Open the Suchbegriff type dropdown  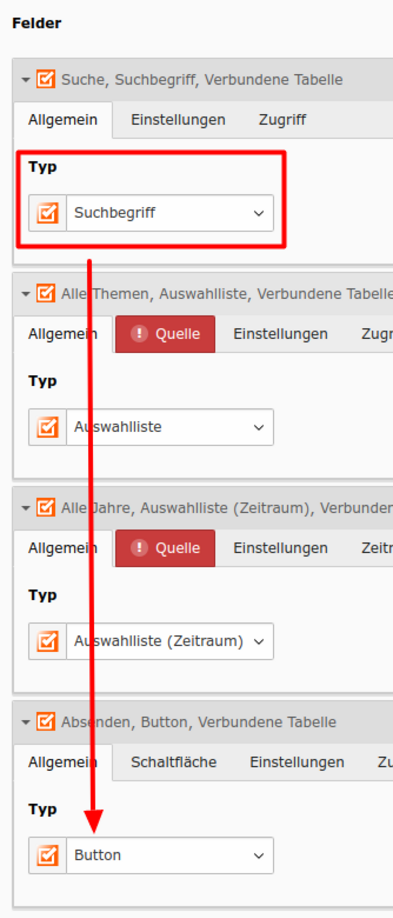(170, 213)
